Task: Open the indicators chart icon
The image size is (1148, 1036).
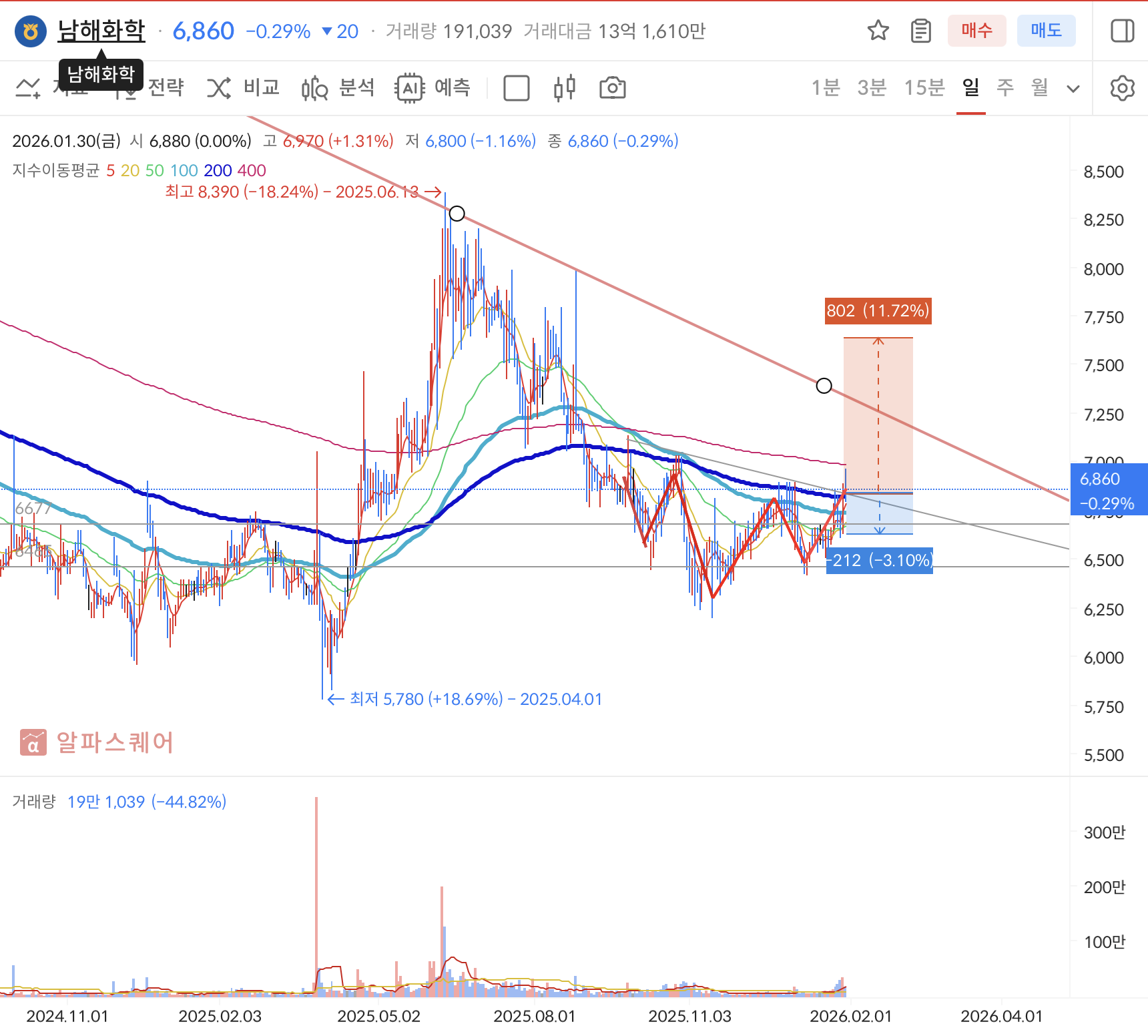Action: point(28,88)
